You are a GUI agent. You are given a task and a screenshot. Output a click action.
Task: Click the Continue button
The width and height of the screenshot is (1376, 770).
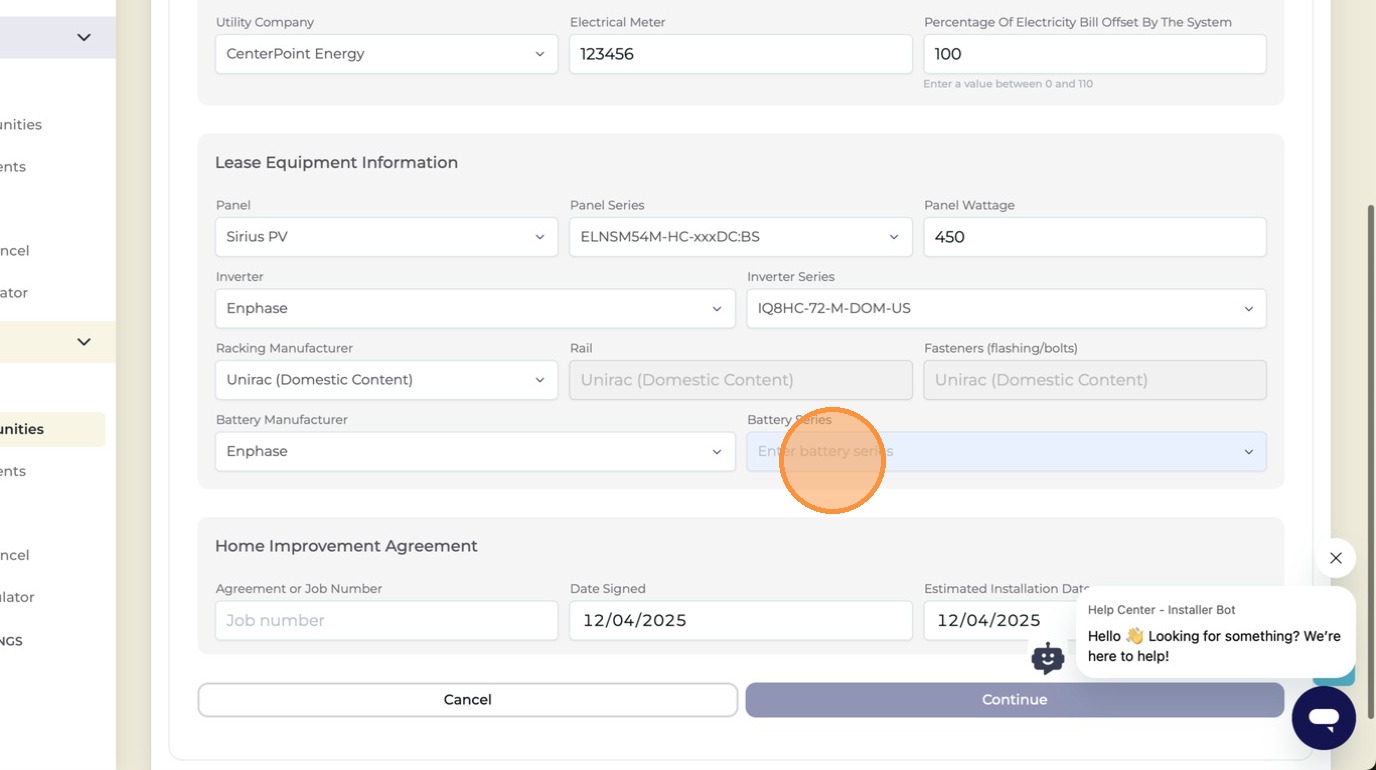click(1014, 700)
